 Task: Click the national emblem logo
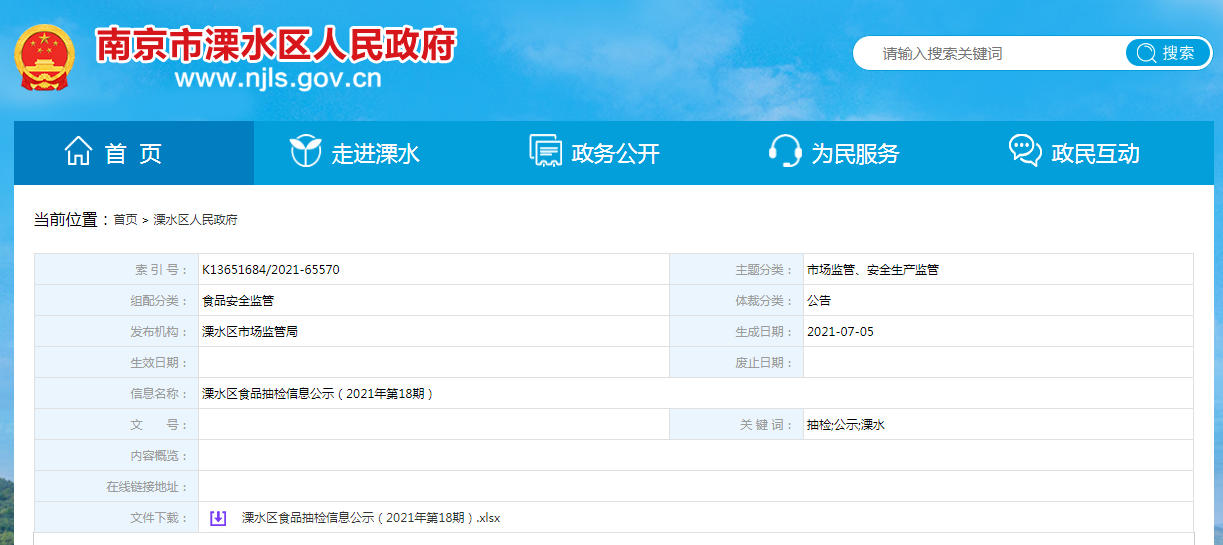pyautogui.click(x=45, y=57)
